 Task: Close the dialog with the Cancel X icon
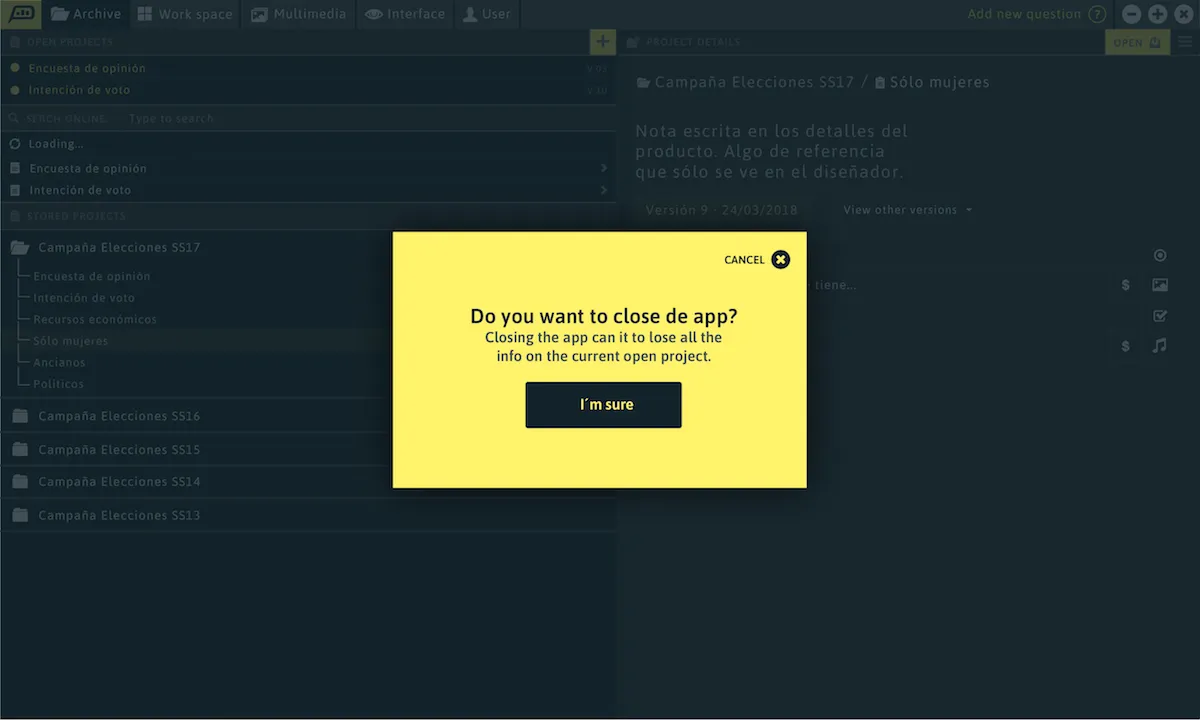[x=781, y=260]
